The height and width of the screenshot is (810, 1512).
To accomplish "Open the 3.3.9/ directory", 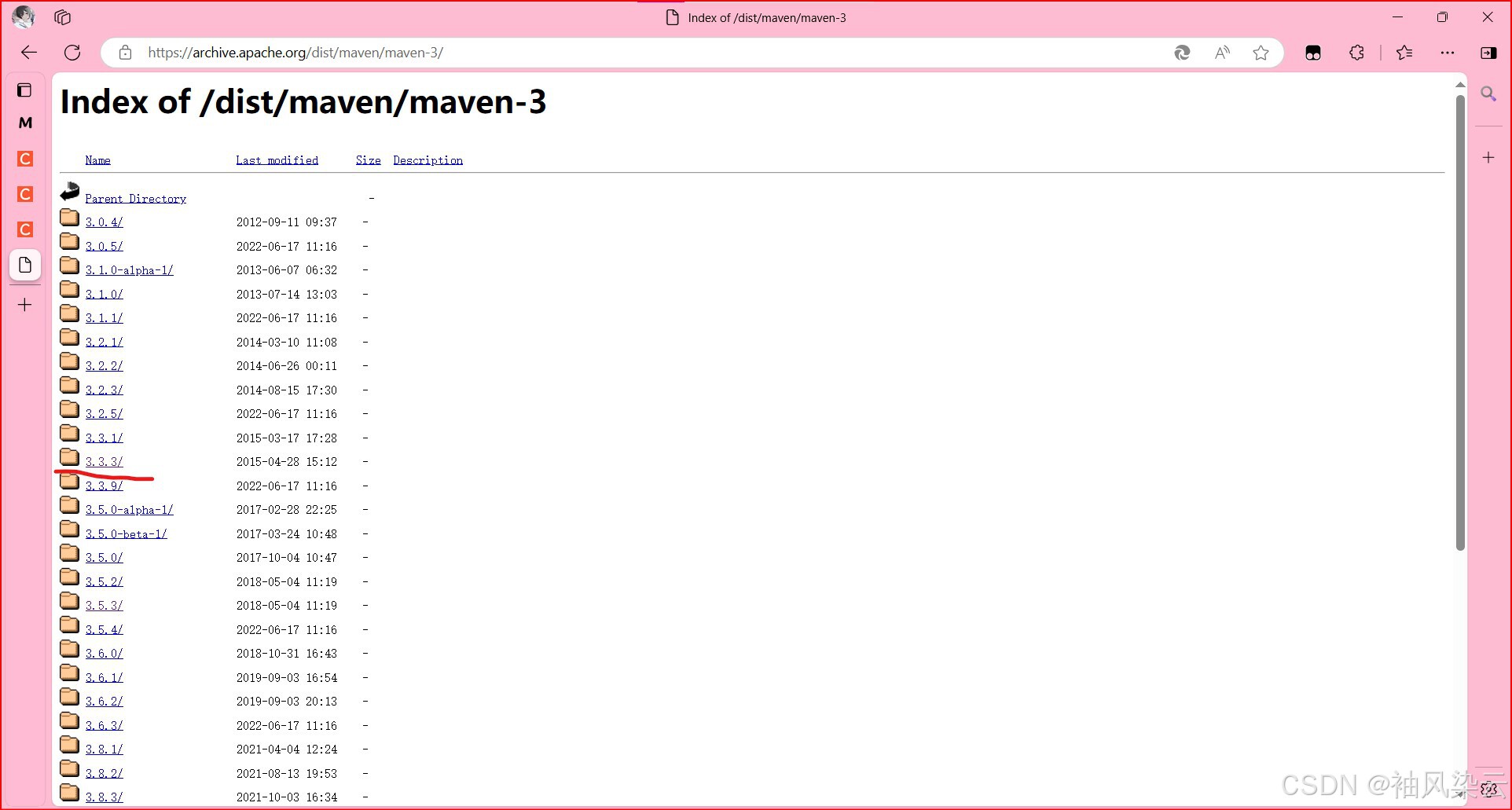I will [105, 486].
